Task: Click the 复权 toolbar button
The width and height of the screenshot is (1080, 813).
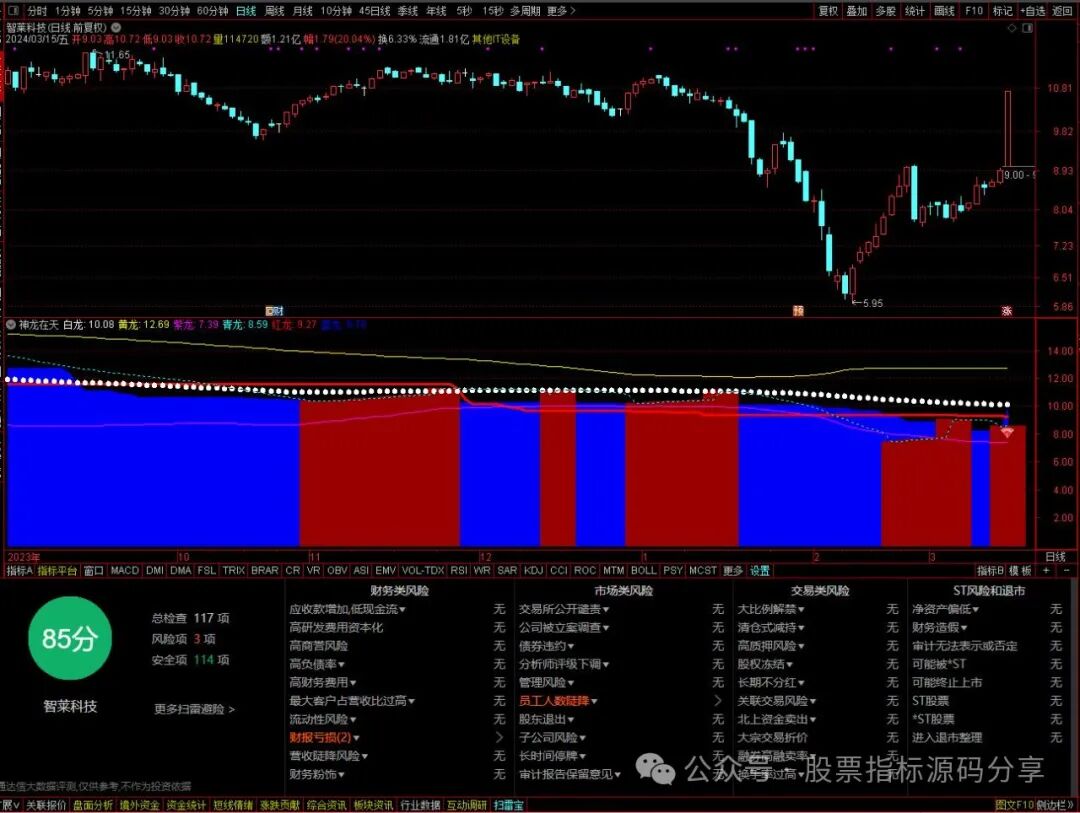Action: pos(829,11)
